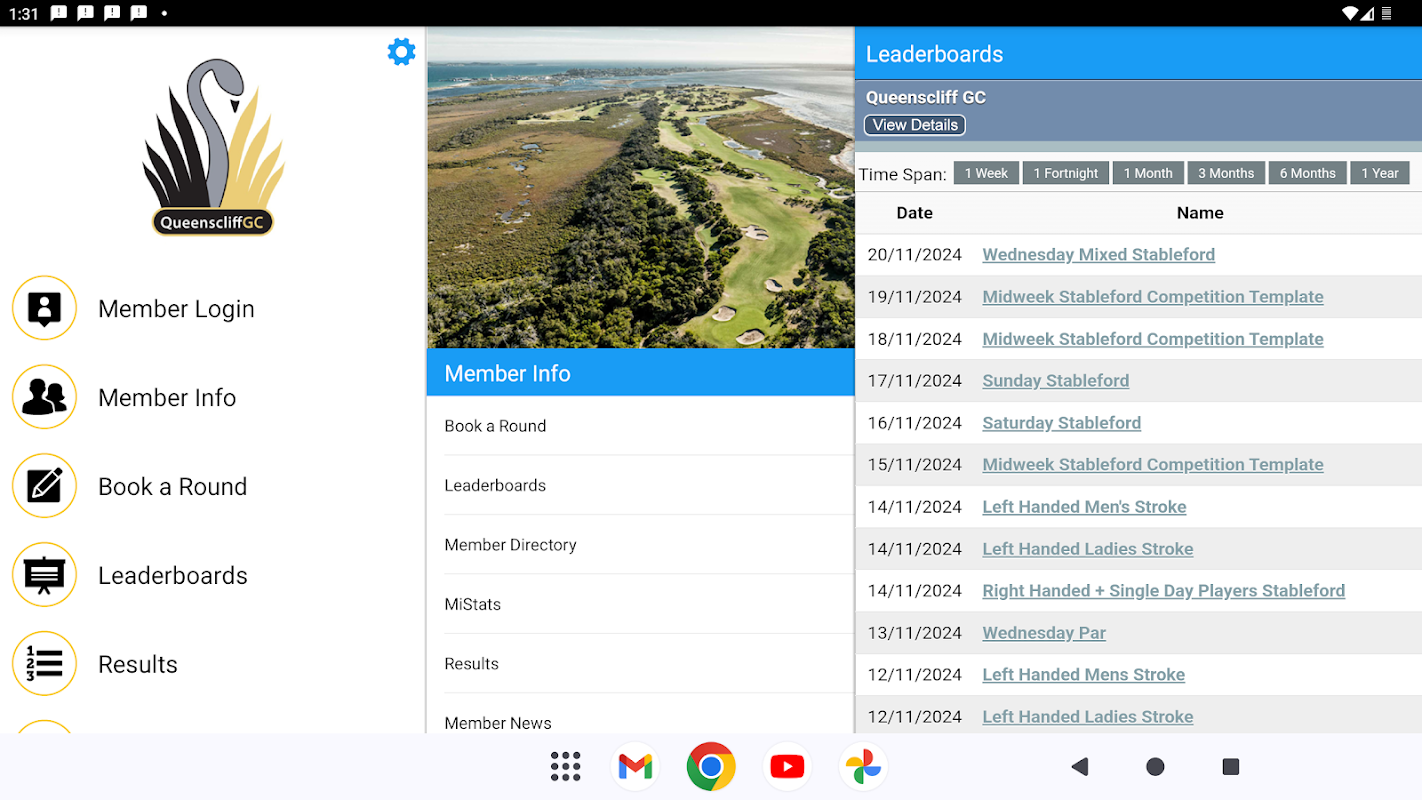Open settings via the blue gear icon
Screen dimensions: 1422x800
pyautogui.click(x=401, y=52)
